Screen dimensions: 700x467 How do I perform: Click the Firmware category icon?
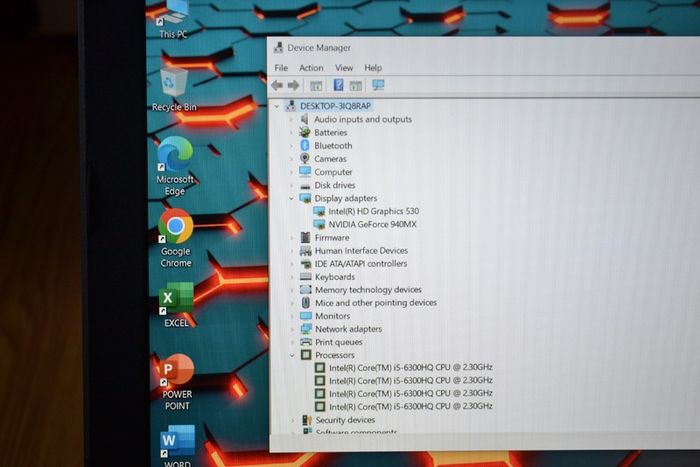tap(305, 237)
